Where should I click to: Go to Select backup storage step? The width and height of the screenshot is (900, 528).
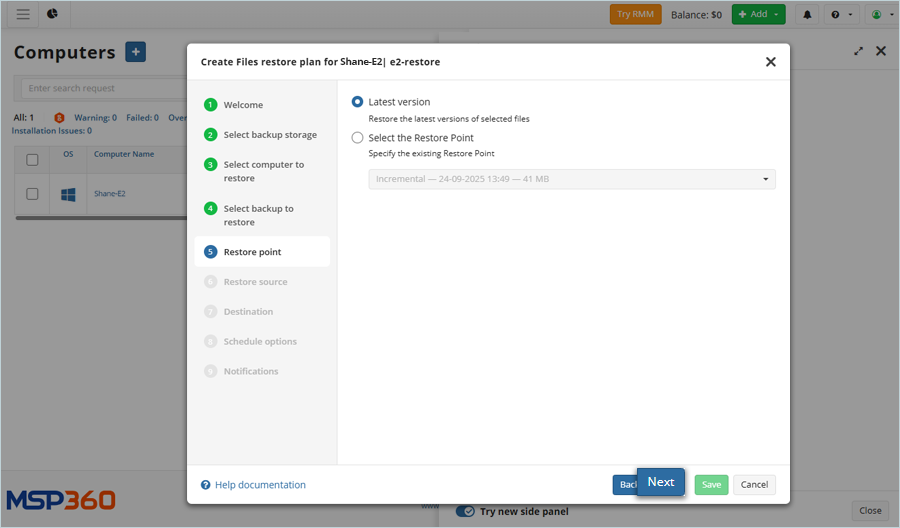click(269, 135)
